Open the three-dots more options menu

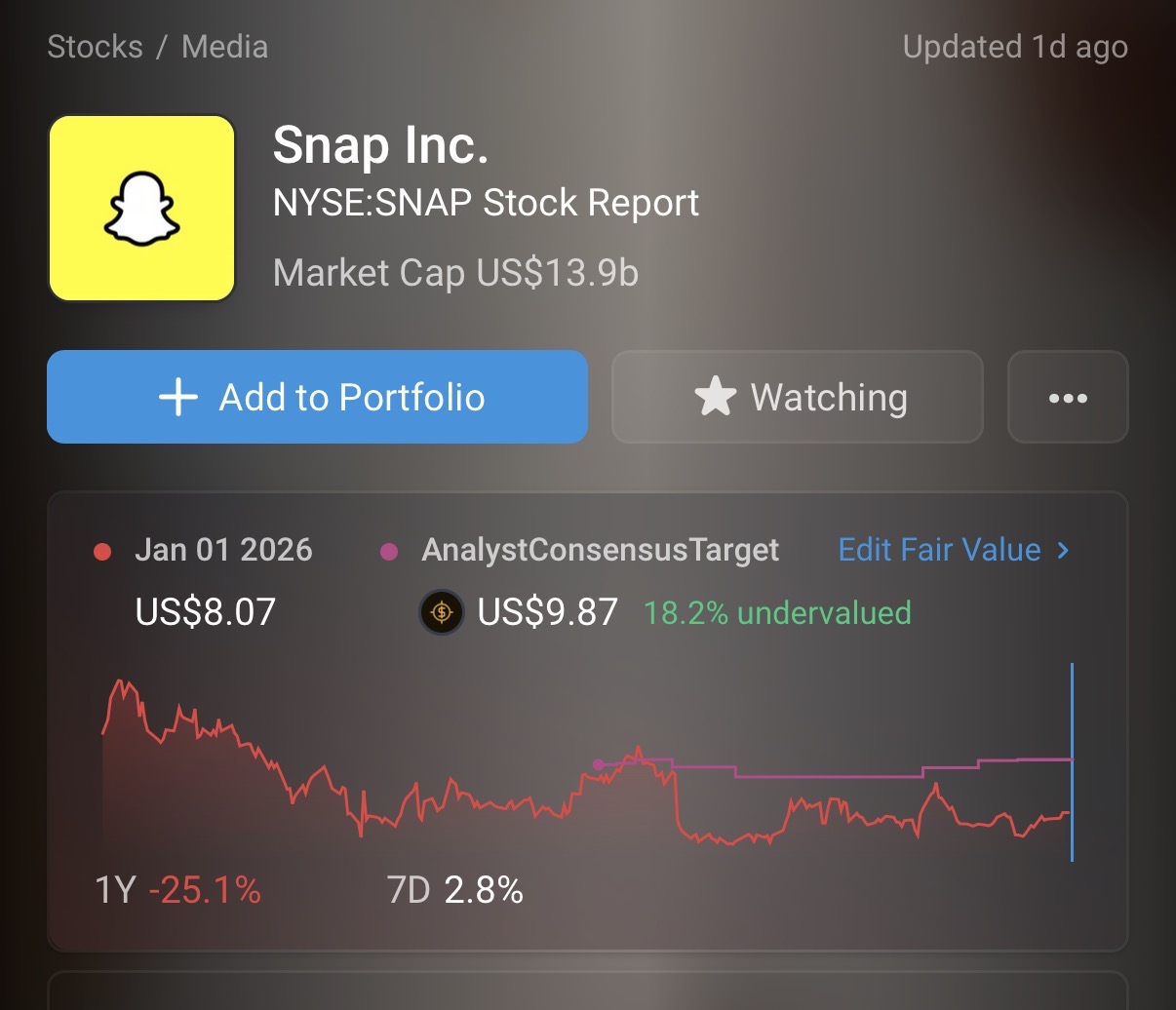[1068, 398]
